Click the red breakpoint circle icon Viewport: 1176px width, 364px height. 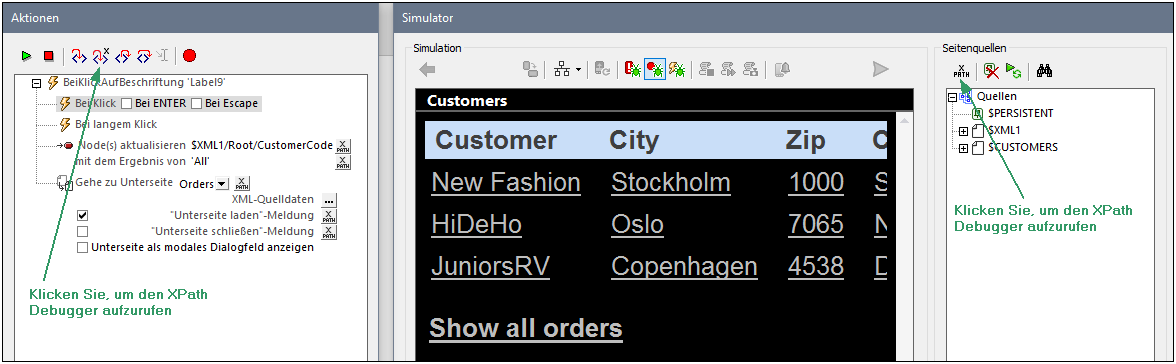[x=190, y=56]
